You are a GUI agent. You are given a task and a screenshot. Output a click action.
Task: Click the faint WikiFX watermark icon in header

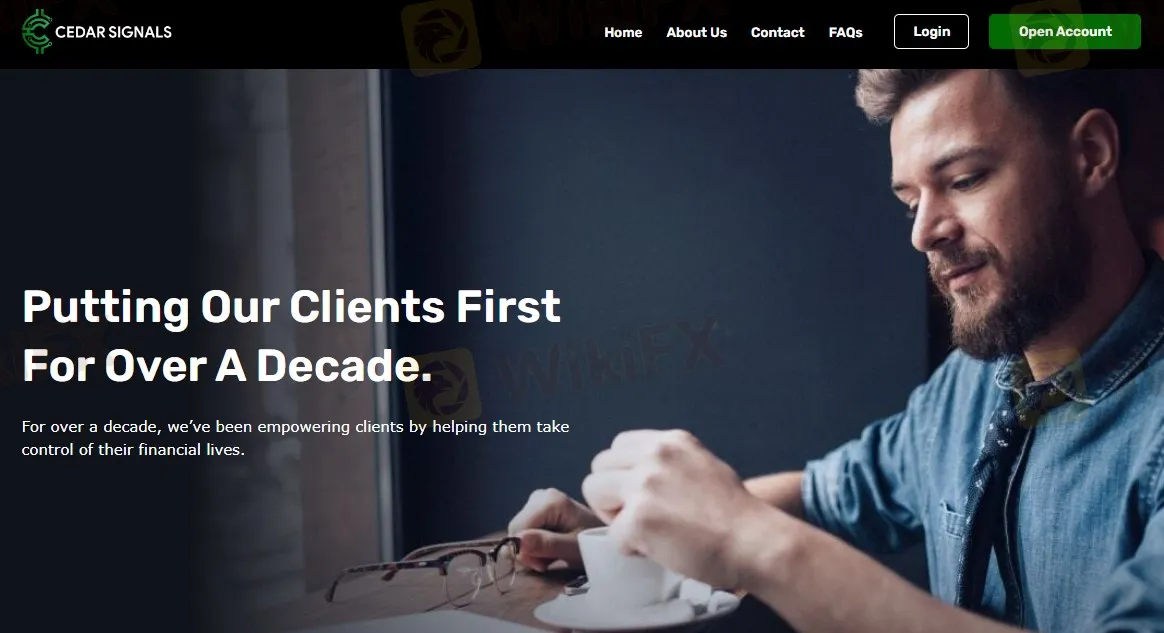[x=441, y=37]
